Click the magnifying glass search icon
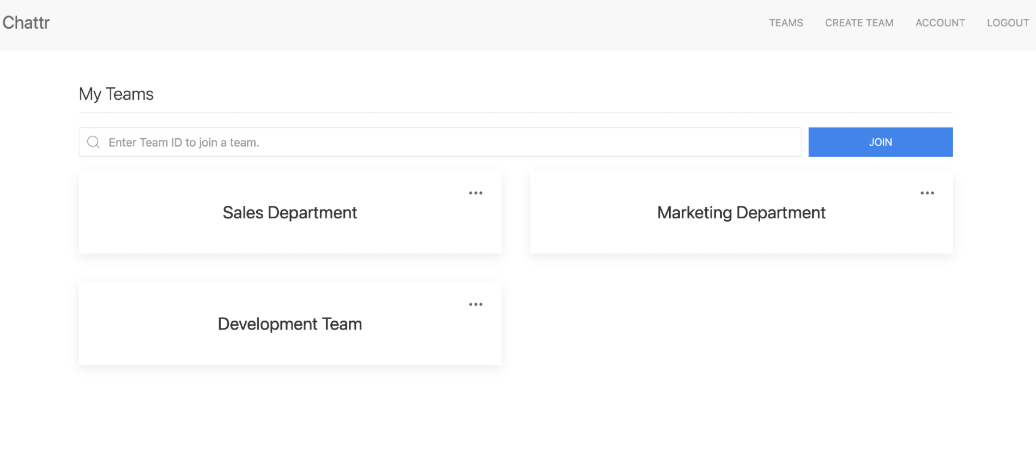The width and height of the screenshot is (1036, 460). pos(94,142)
